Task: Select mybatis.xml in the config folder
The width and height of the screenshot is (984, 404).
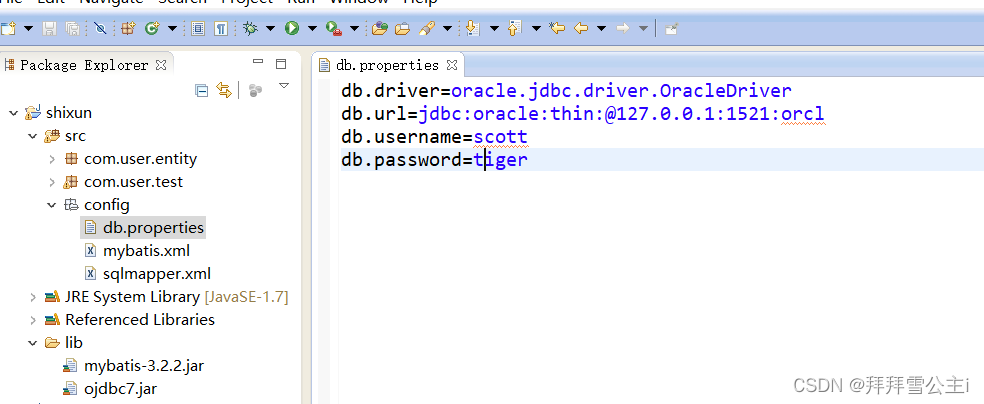Action: coord(146,251)
